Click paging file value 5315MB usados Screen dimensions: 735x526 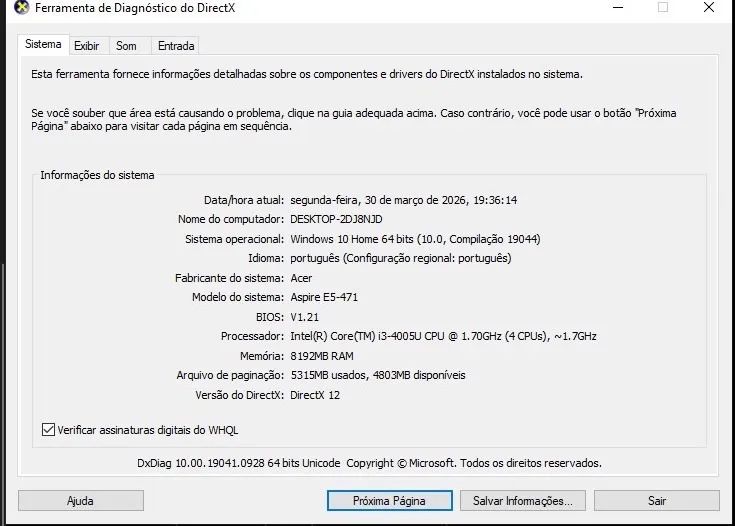pyautogui.click(x=378, y=375)
